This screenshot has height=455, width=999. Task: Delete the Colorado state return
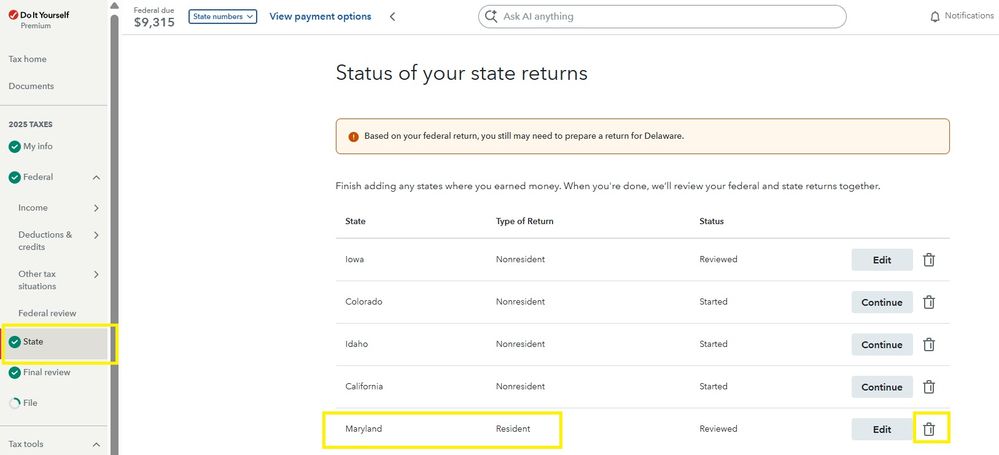[928, 302]
